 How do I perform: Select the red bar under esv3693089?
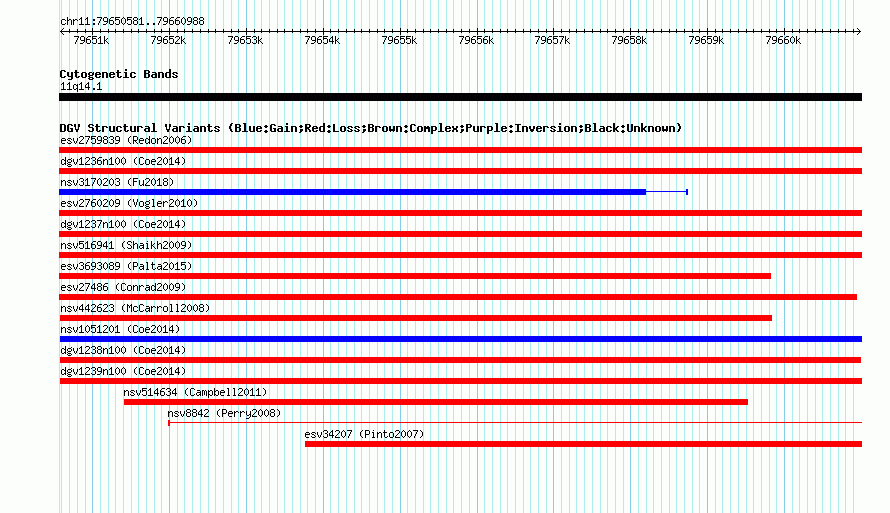(415, 276)
